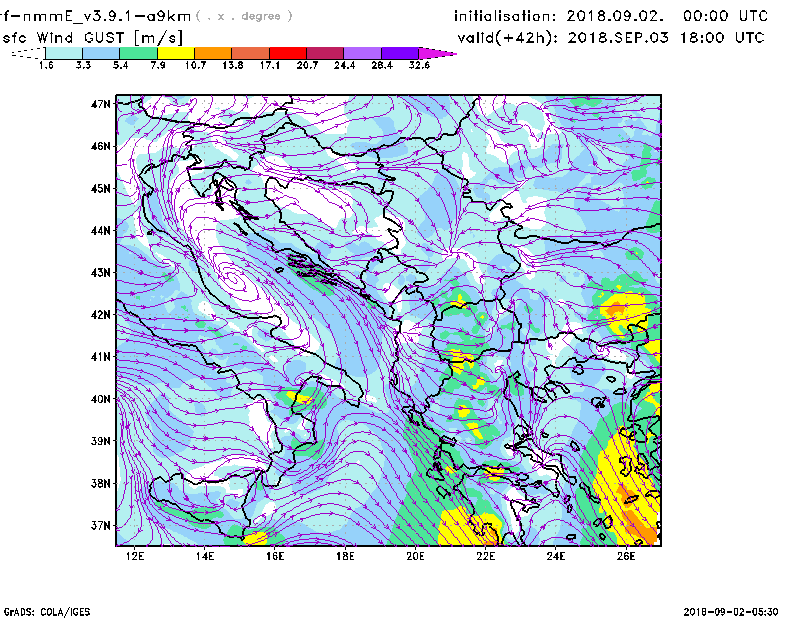This screenshot has width=800, height=618.
Task: Click the legend value 10.7
Action: tap(195, 65)
